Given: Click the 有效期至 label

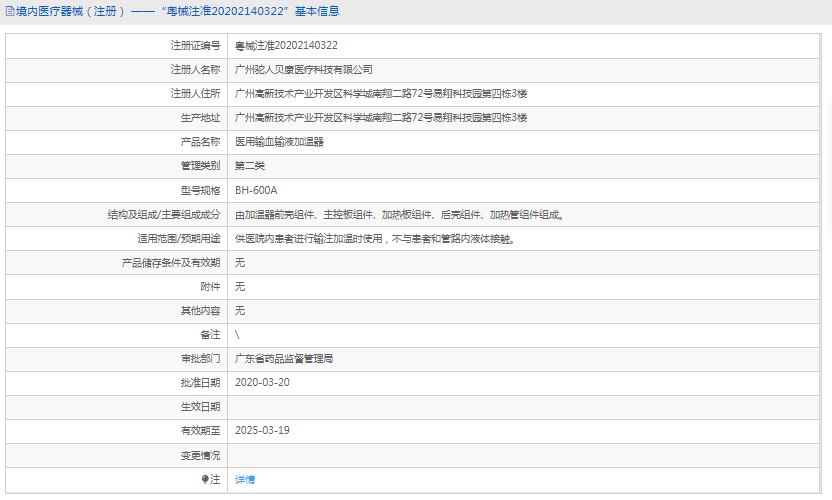Looking at the screenshot, I should click(200, 430).
